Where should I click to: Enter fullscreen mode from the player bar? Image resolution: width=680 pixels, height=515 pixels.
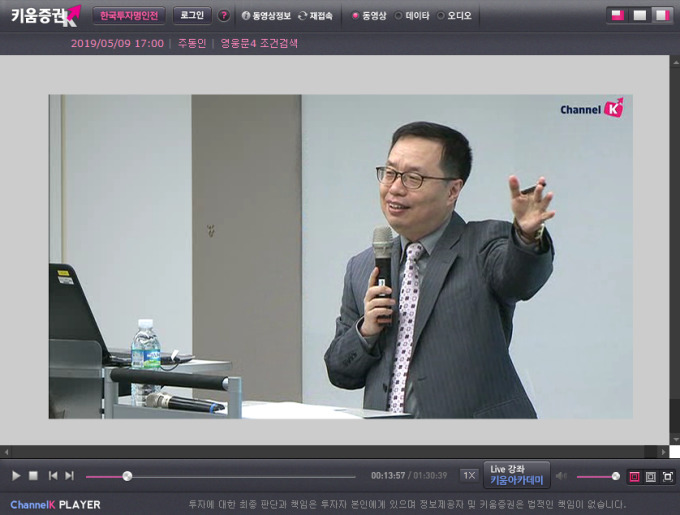pyautogui.click(x=668, y=476)
